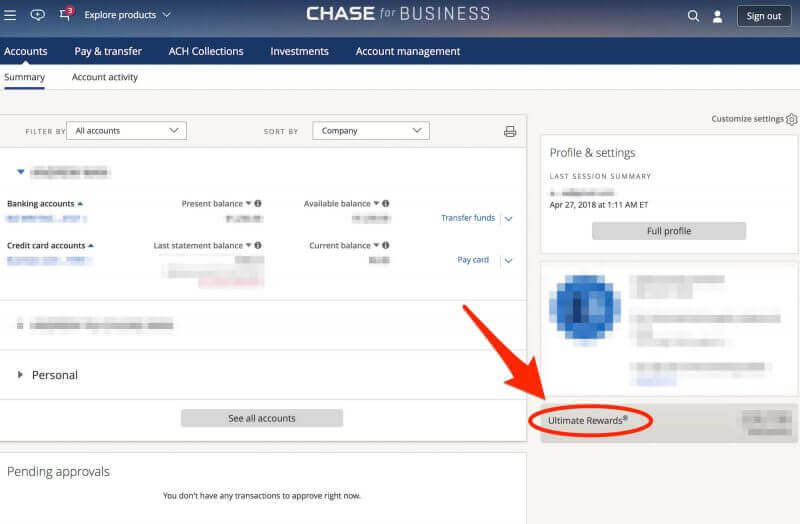Open the Account management menu
This screenshot has height=524, width=800.
coord(408,51)
